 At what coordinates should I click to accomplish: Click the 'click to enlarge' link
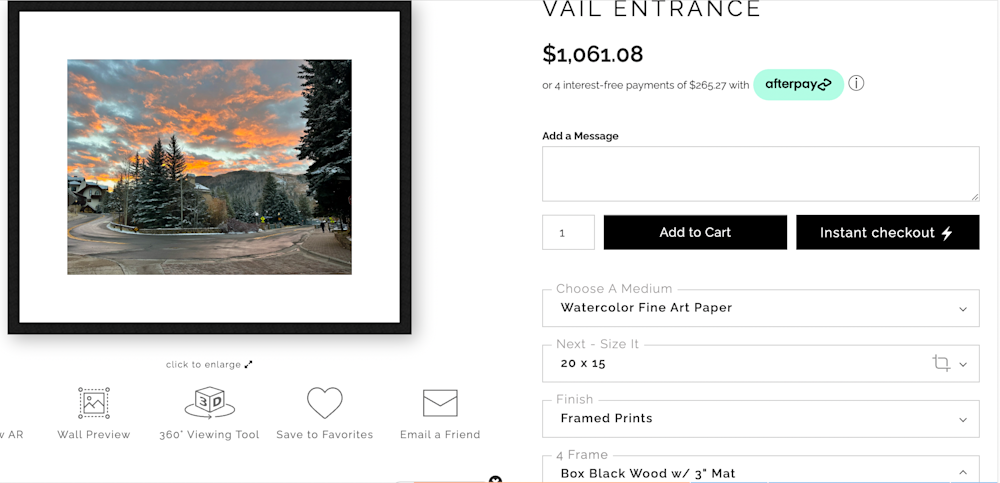pyautogui.click(x=203, y=365)
